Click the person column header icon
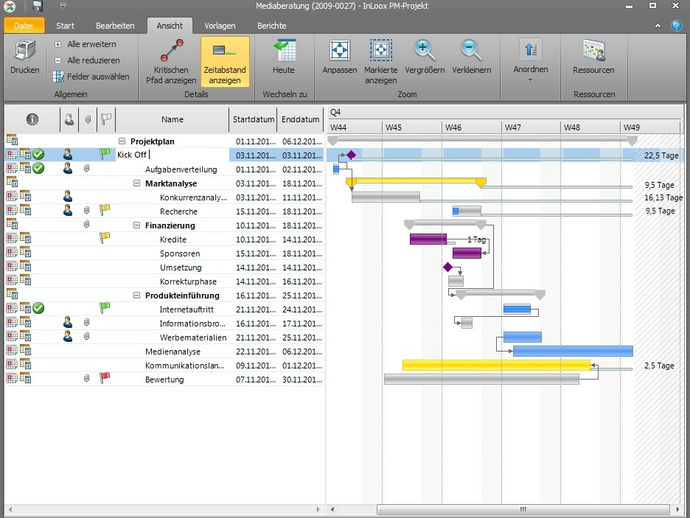 [x=69, y=119]
